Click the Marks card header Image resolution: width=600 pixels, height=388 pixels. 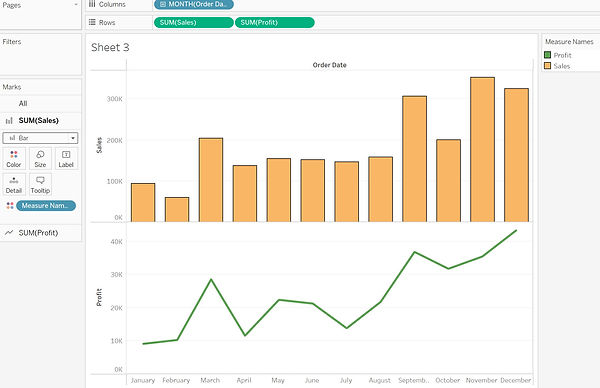12,87
